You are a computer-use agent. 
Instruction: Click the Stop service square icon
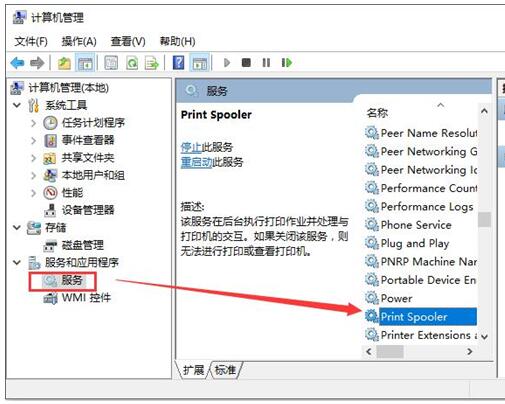pyautogui.click(x=246, y=63)
